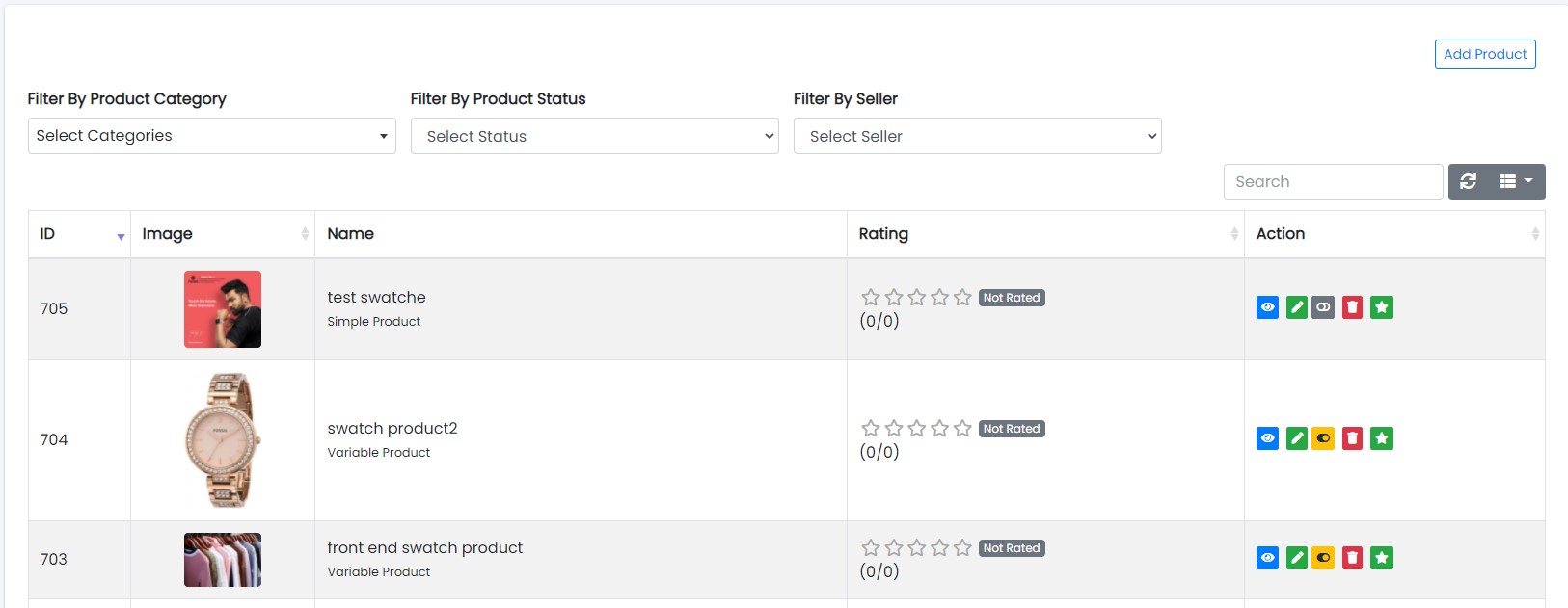Toggle status switch for swatch product2
The image size is (1568, 608).
tap(1323, 438)
